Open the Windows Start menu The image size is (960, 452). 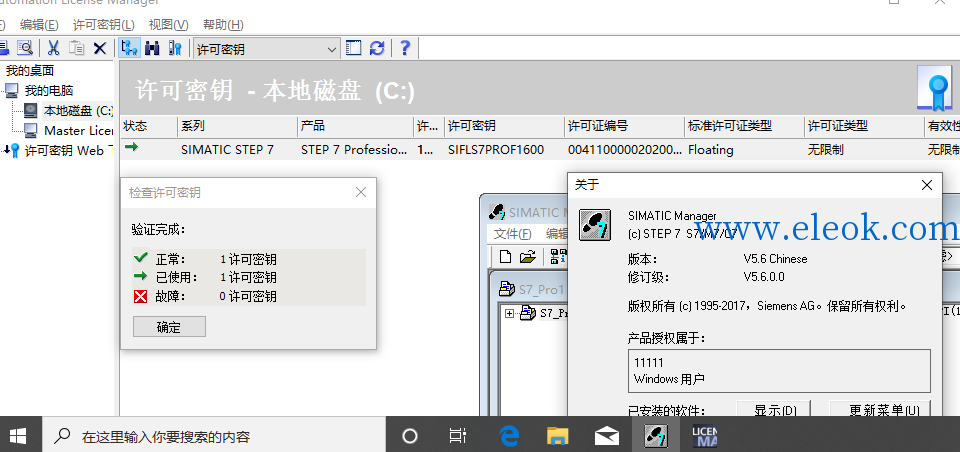tap(18, 436)
